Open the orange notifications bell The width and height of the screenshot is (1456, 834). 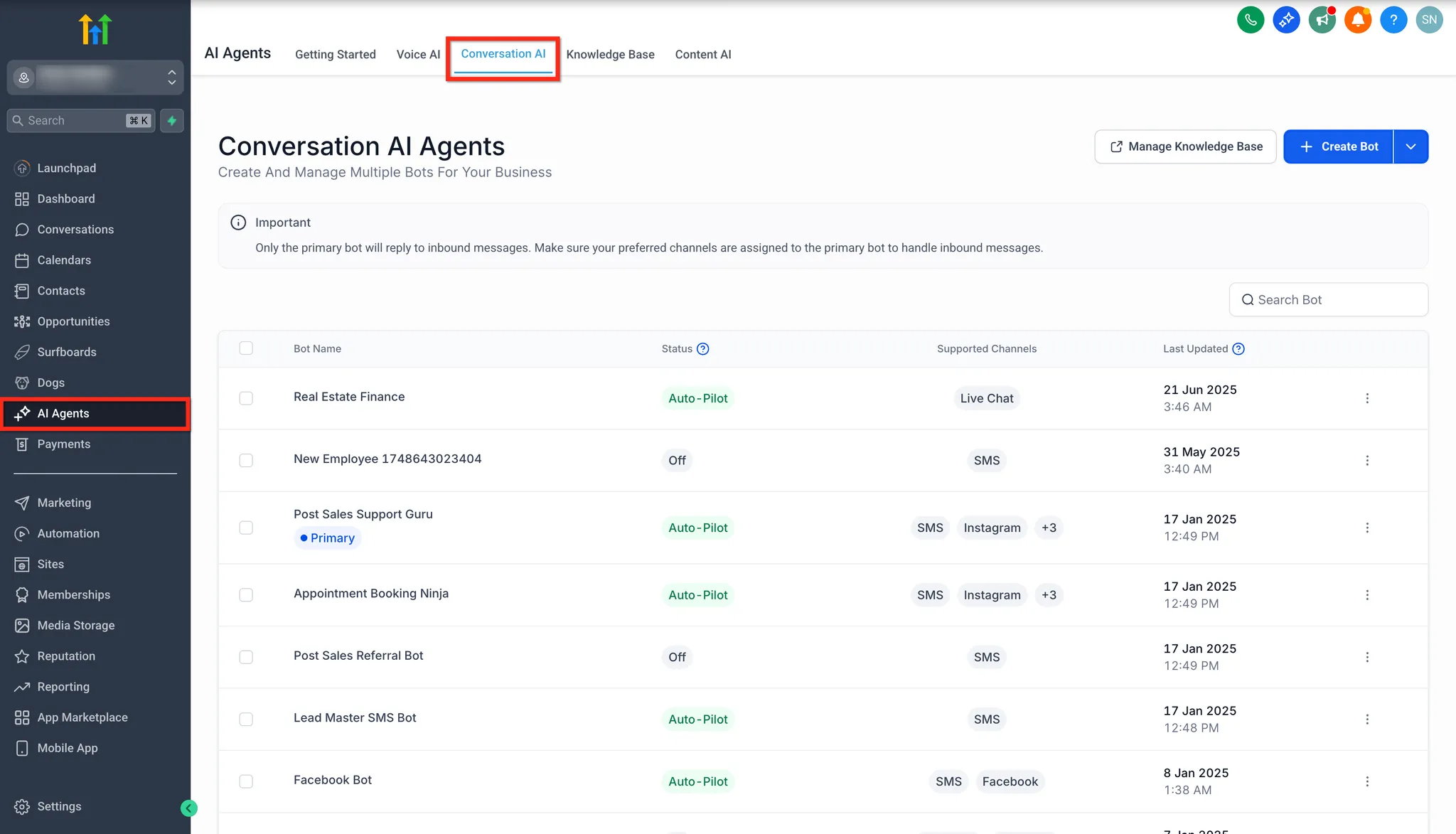[1357, 20]
